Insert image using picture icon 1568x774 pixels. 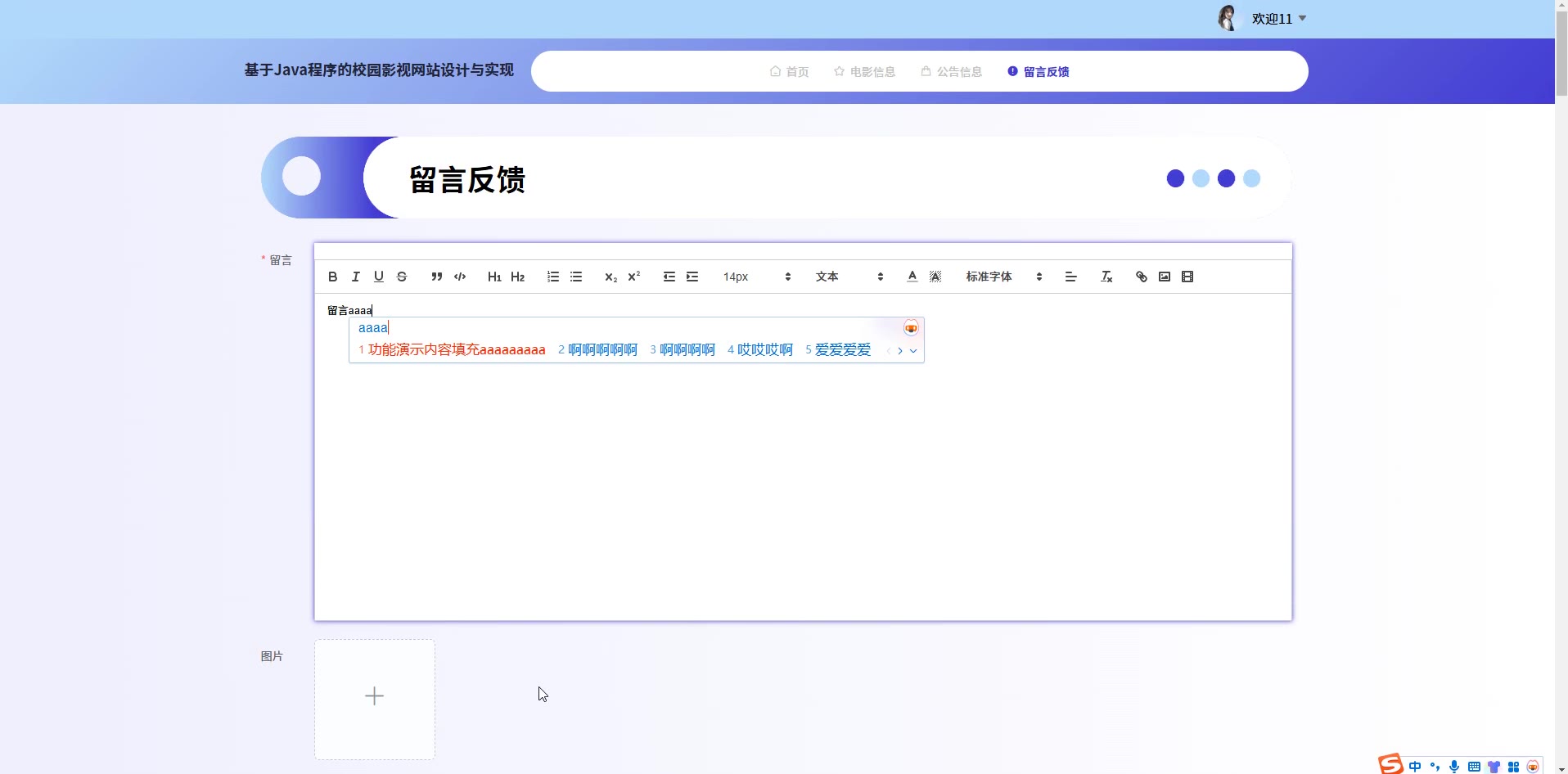pos(1165,277)
